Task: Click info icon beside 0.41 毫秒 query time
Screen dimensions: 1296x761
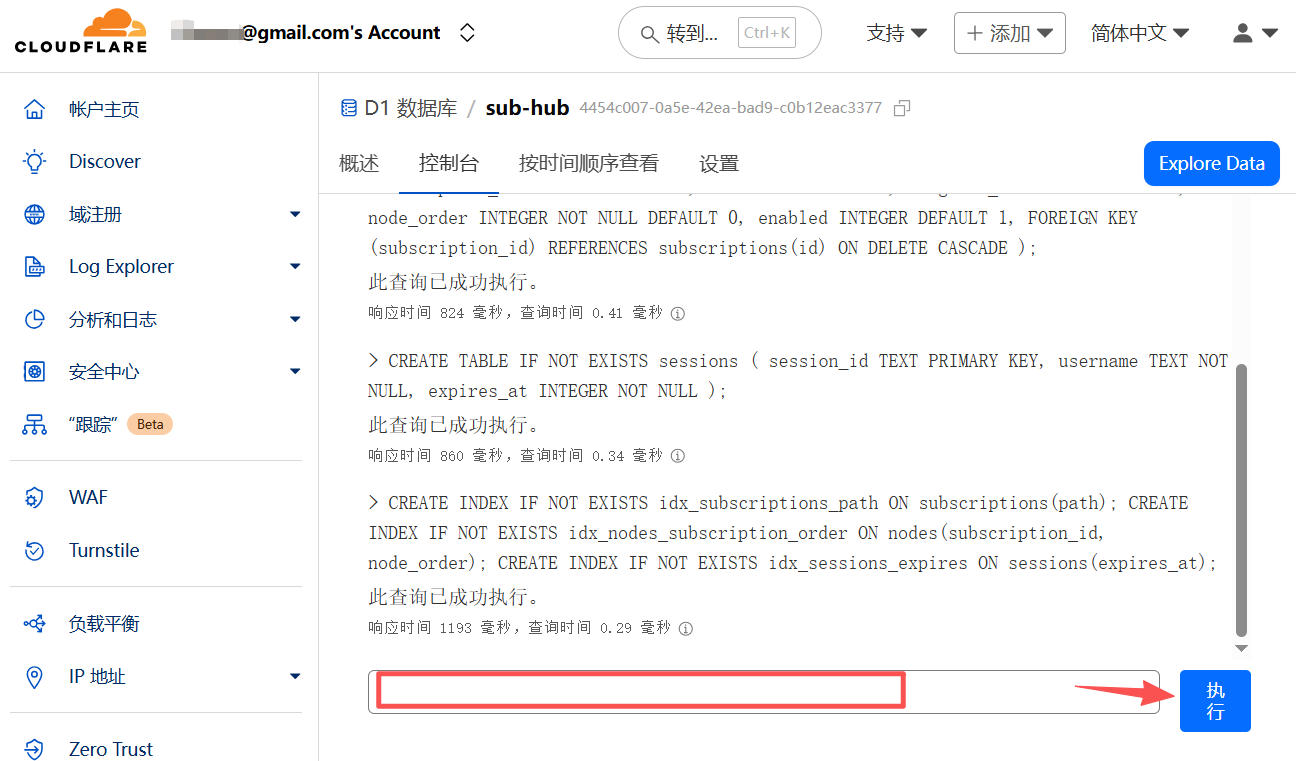Action: coord(678,313)
